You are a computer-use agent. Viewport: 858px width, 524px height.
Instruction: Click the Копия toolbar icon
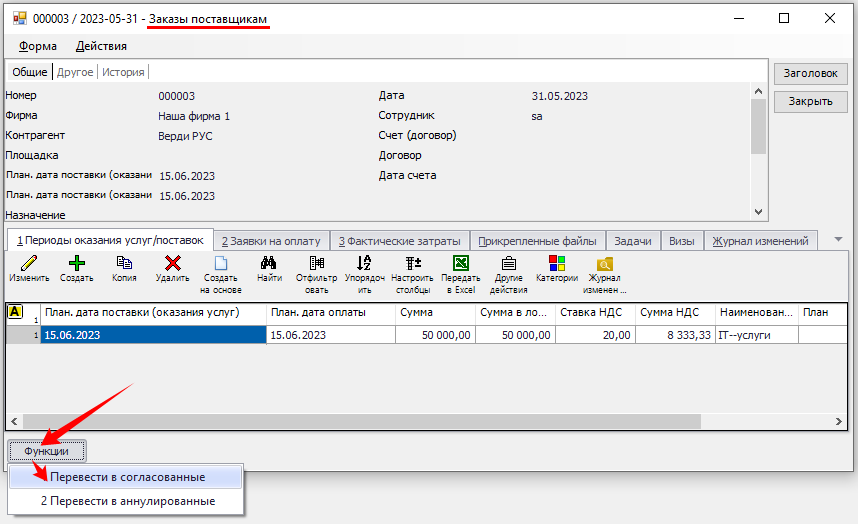pos(124,264)
